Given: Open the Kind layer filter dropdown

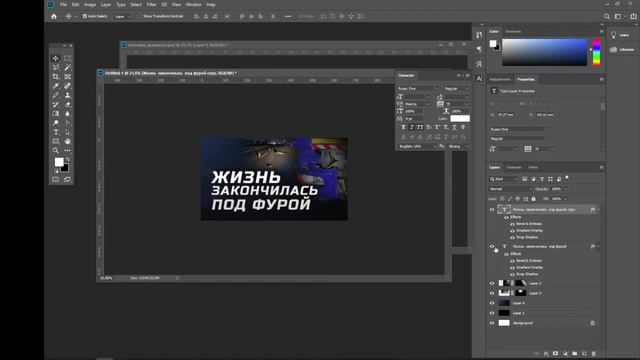Looking at the screenshot, I should [504, 179].
